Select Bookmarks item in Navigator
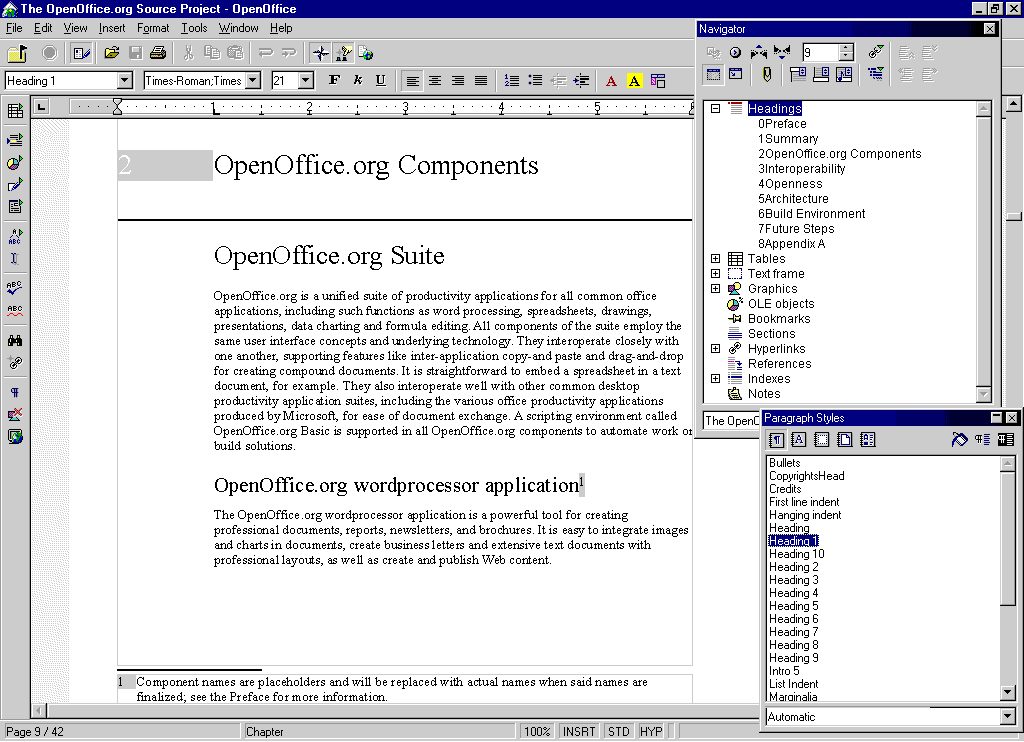This screenshot has height=742, width=1024. (x=779, y=319)
